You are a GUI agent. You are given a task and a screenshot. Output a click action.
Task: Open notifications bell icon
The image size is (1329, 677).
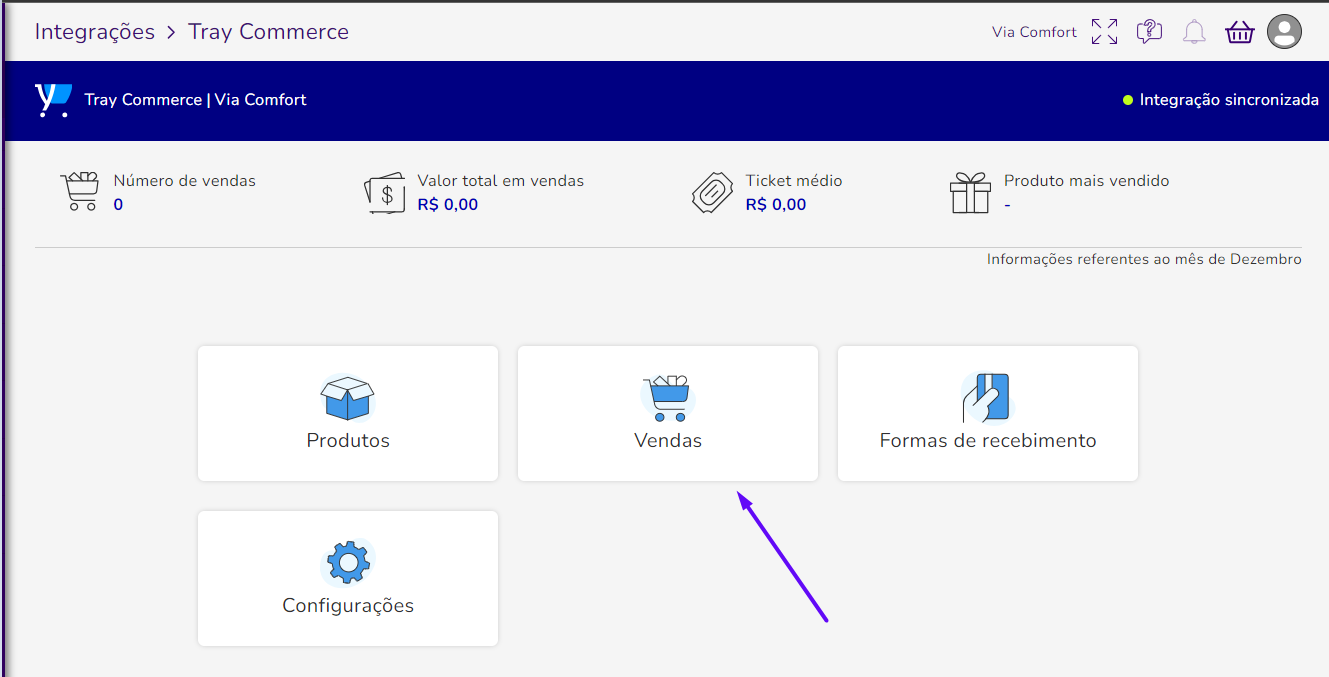[1194, 32]
